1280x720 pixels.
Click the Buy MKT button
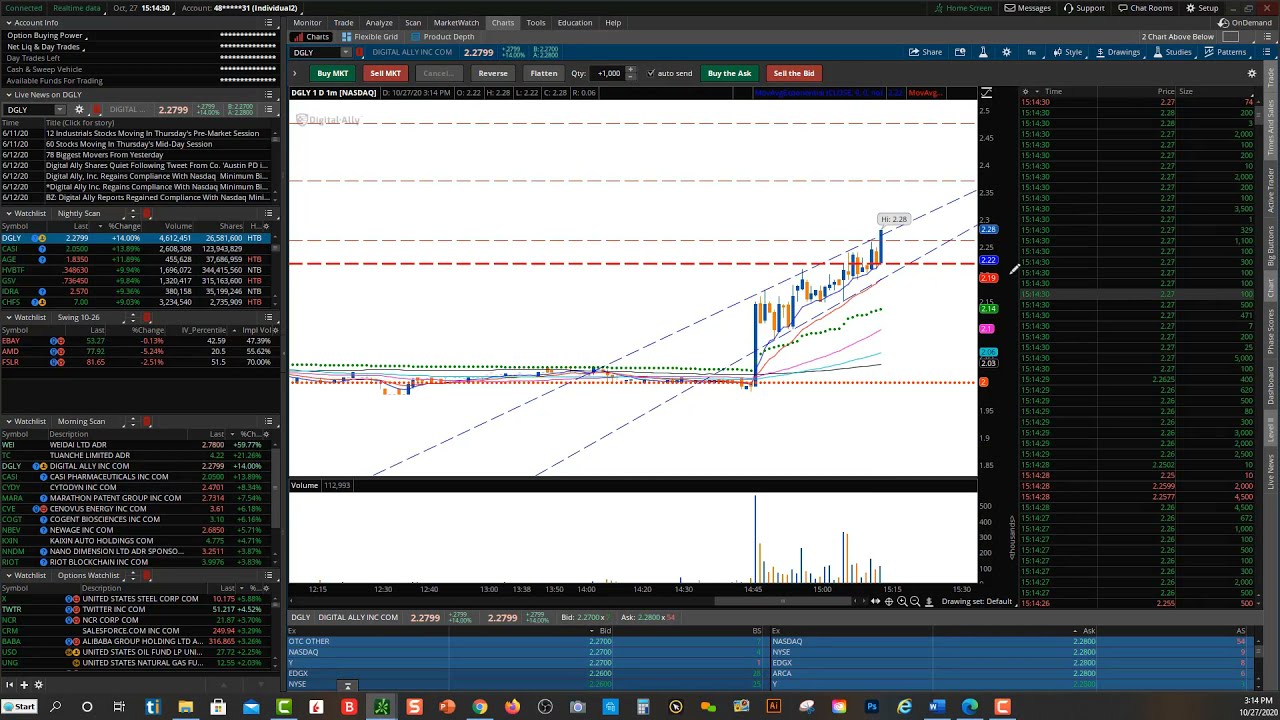[x=333, y=73]
